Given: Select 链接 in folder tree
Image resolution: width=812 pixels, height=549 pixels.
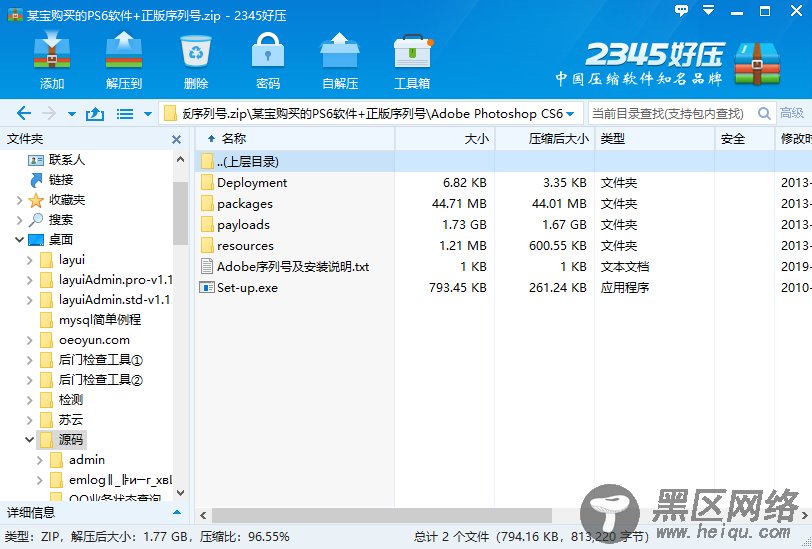Looking at the screenshot, I should 61,180.
